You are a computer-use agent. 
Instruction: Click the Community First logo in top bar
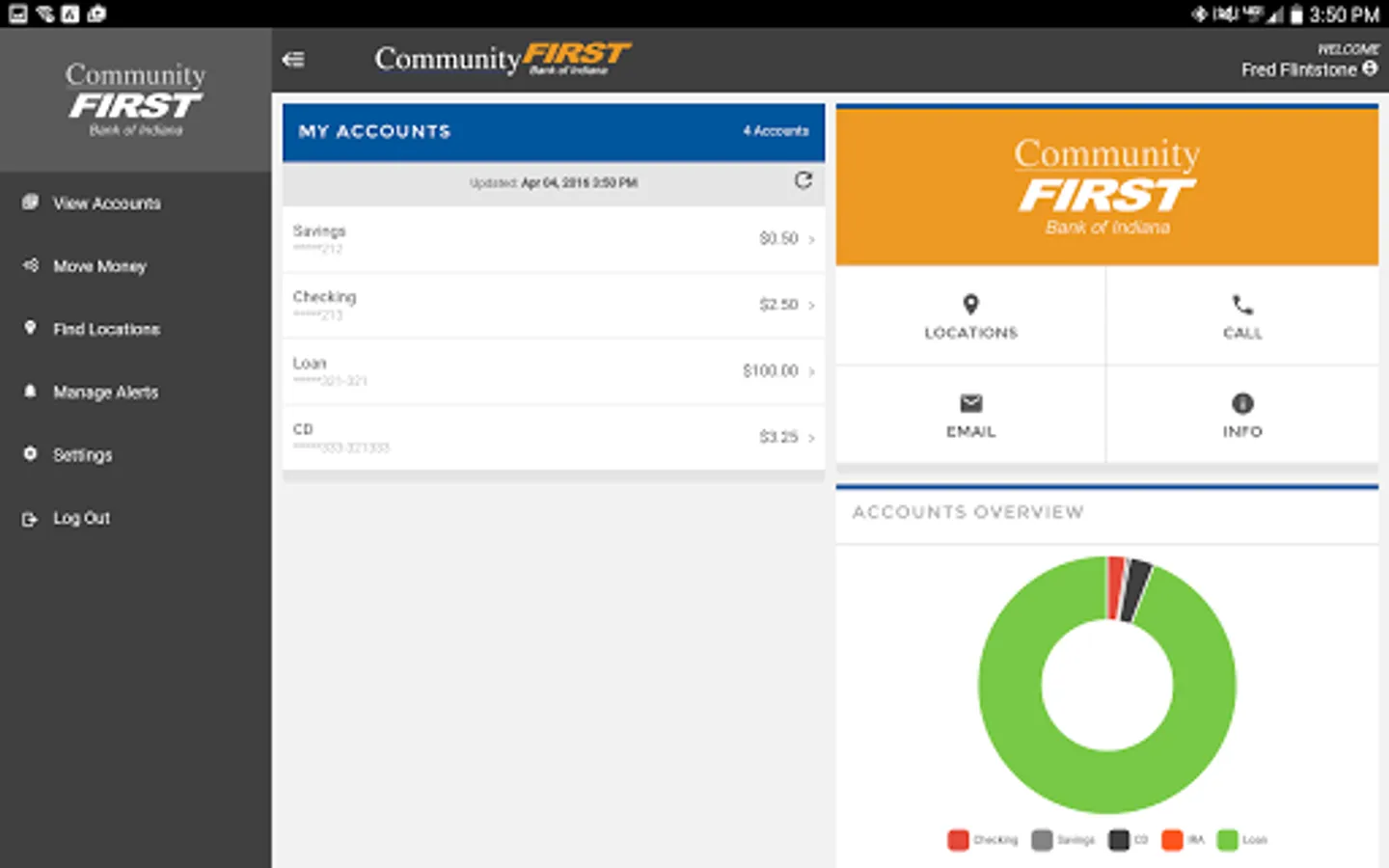coord(503,59)
